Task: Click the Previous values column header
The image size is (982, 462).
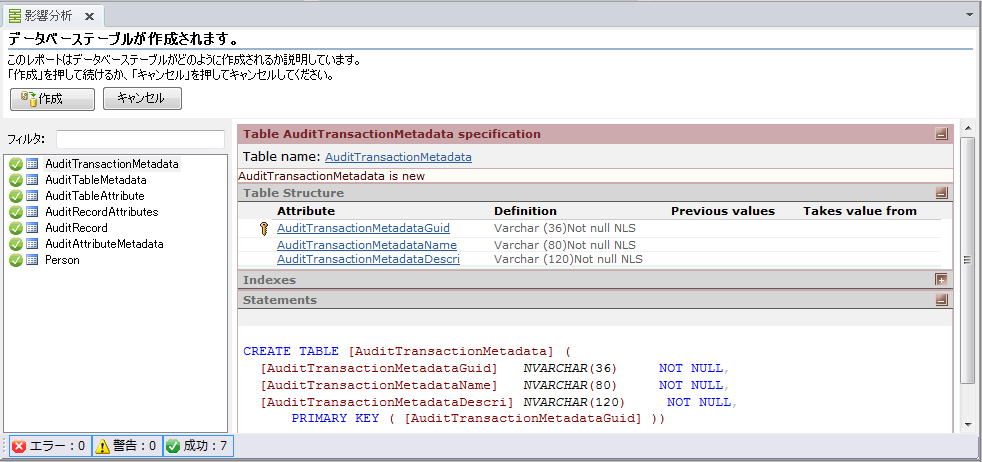Action: (723, 211)
